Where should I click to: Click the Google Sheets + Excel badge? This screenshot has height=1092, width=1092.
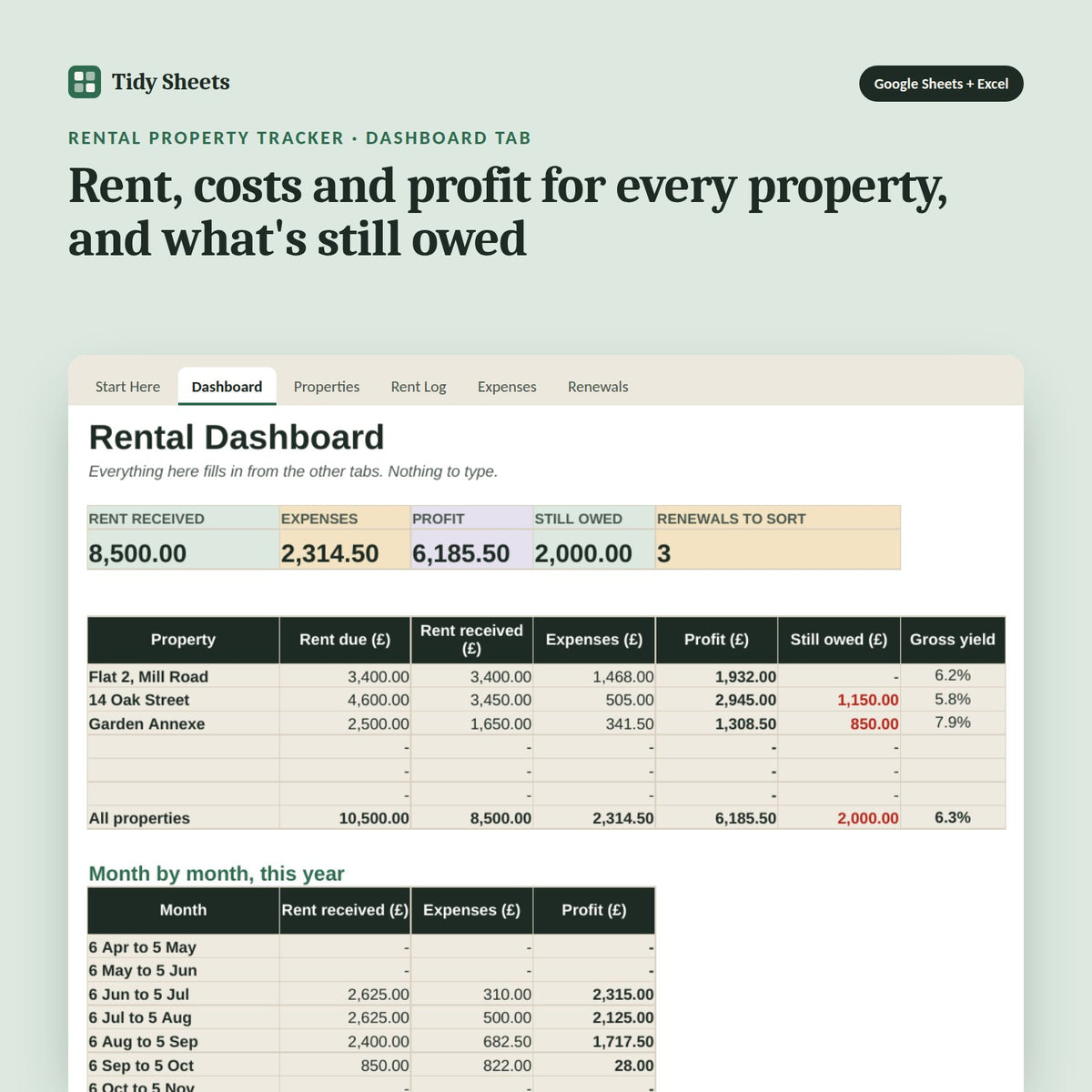coord(941,84)
